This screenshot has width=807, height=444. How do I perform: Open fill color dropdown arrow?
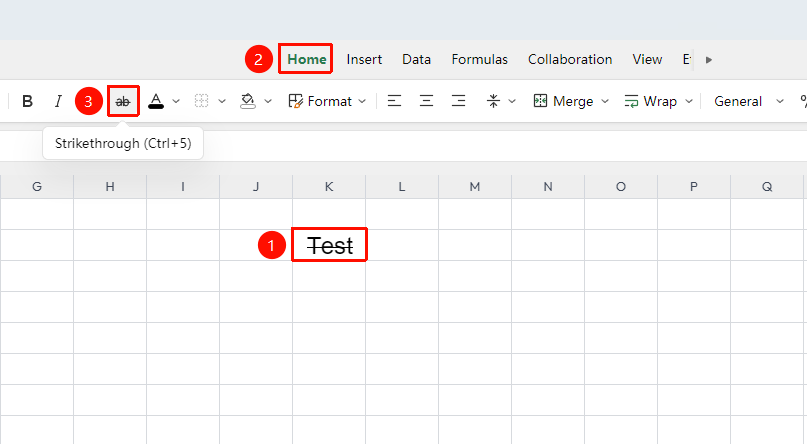pyautogui.click(x=268, y=101)
